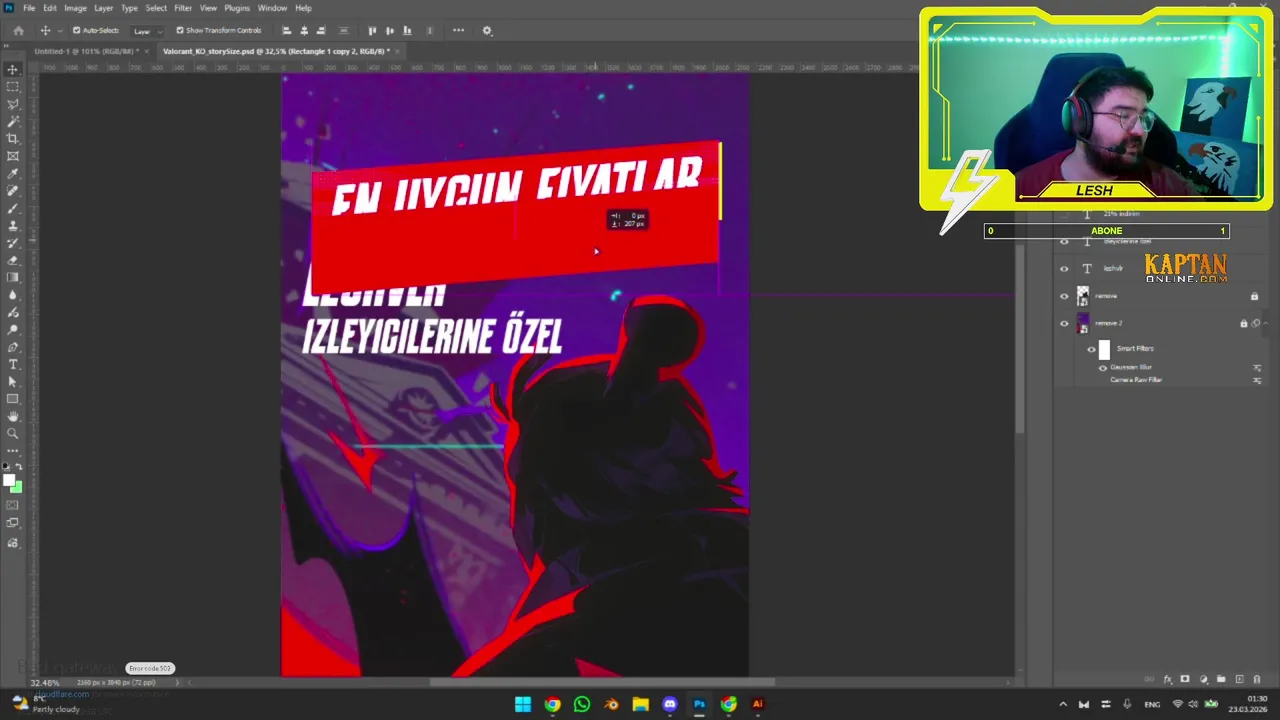The width and height of the screenshot is (1280, 720).
Task: Select the Eraser tool
Action: pyautogui.click(x=13, y=260)
